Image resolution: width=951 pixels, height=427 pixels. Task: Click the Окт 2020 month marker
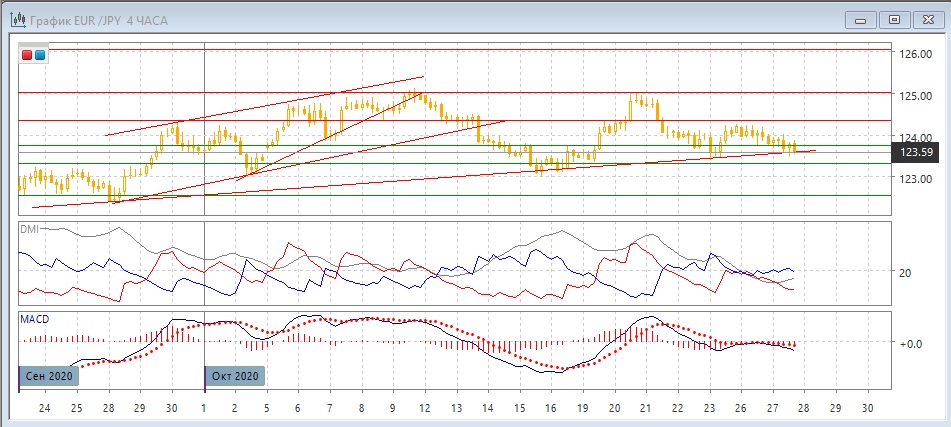coord(235,375)
